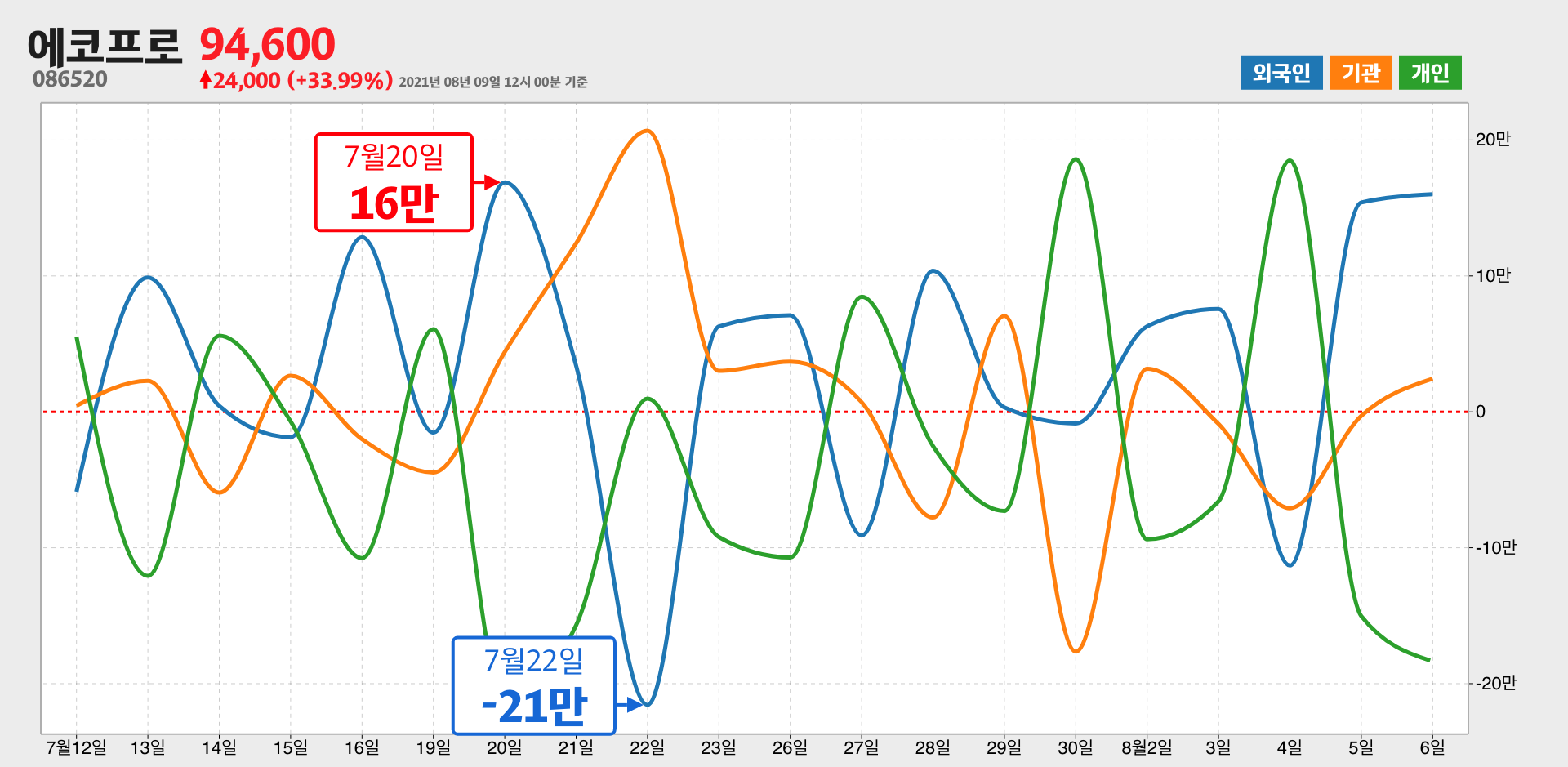Click the current price 94,600
The width and height of the screenshot is (1568, 767).
[x=267, y=44]
